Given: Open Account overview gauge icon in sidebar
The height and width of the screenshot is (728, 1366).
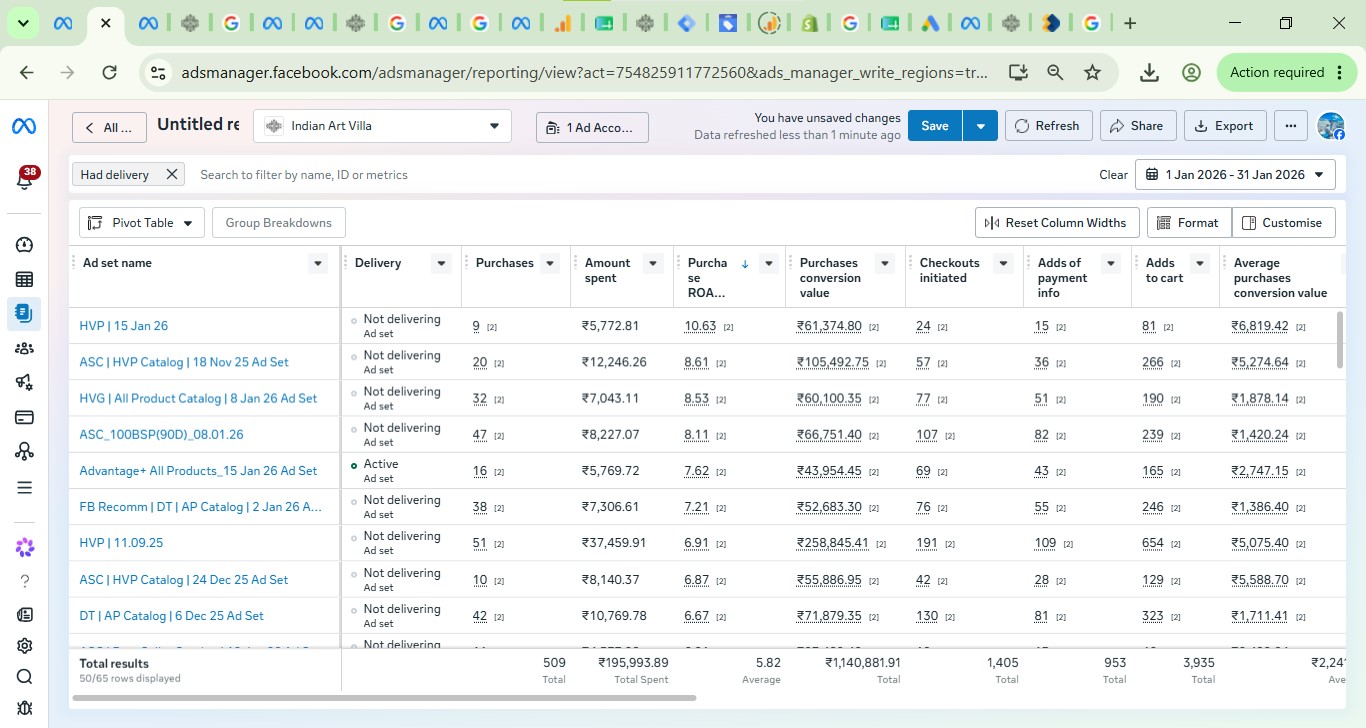Looking at the screenshot, I should click(x=24, y=245).
